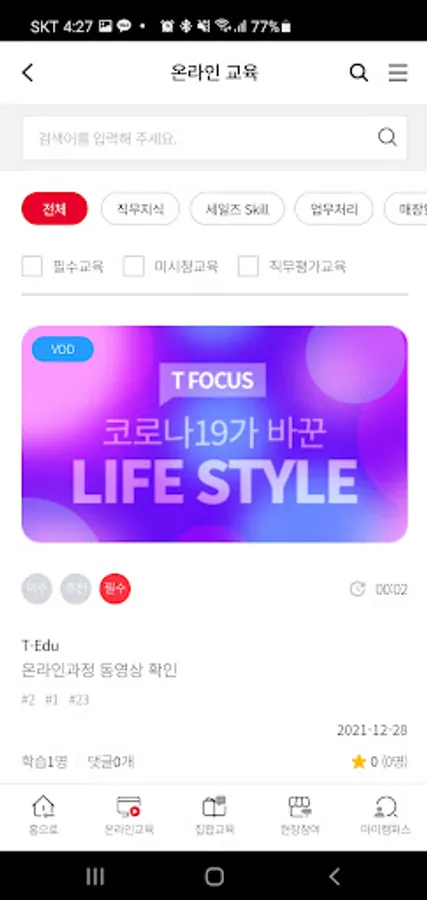This screenshot has width=427, height=900.
Task: Open 마이캠퍼스 in the bottom navigation
Action: 385,815
